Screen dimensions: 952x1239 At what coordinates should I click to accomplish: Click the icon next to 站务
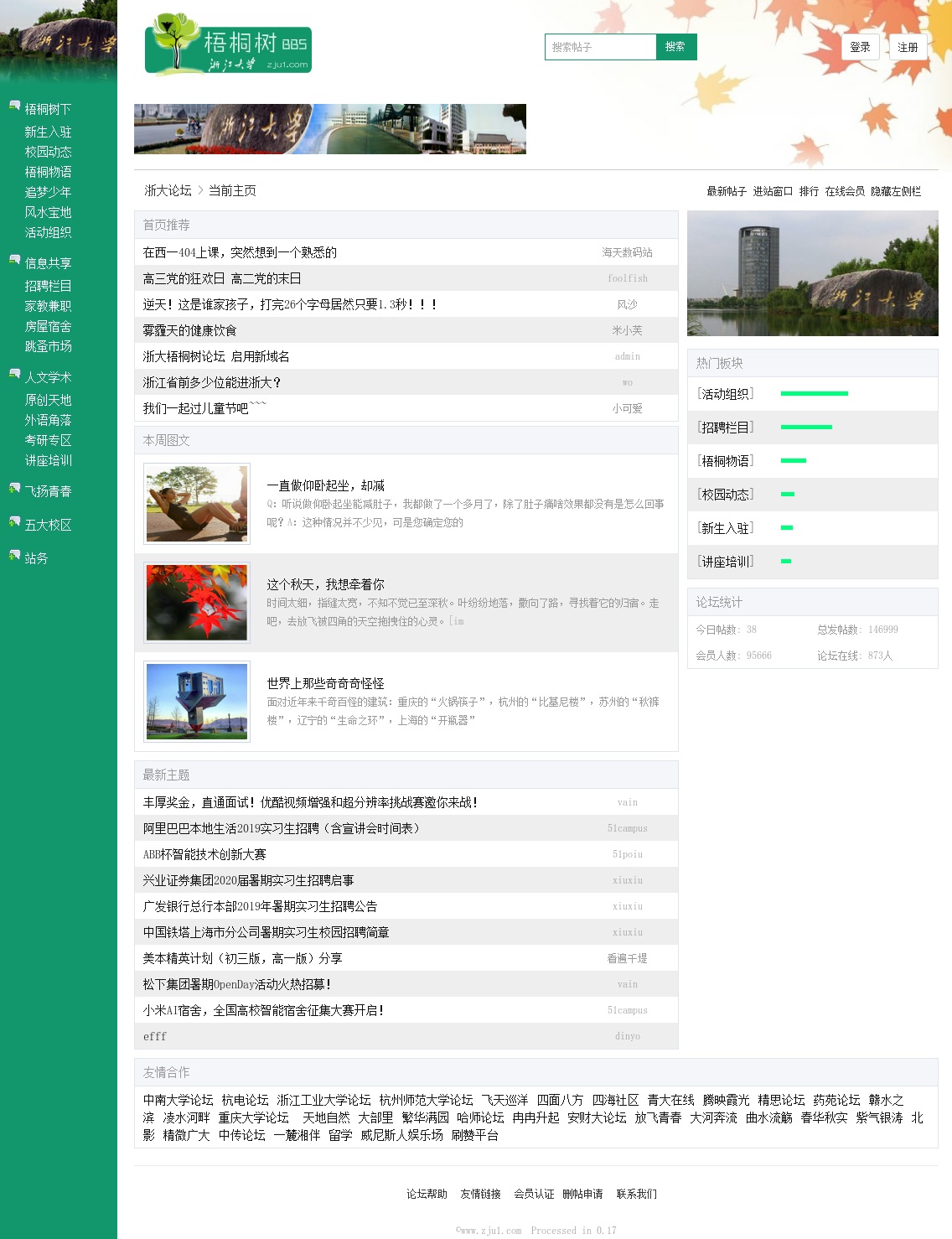point(14,555)
